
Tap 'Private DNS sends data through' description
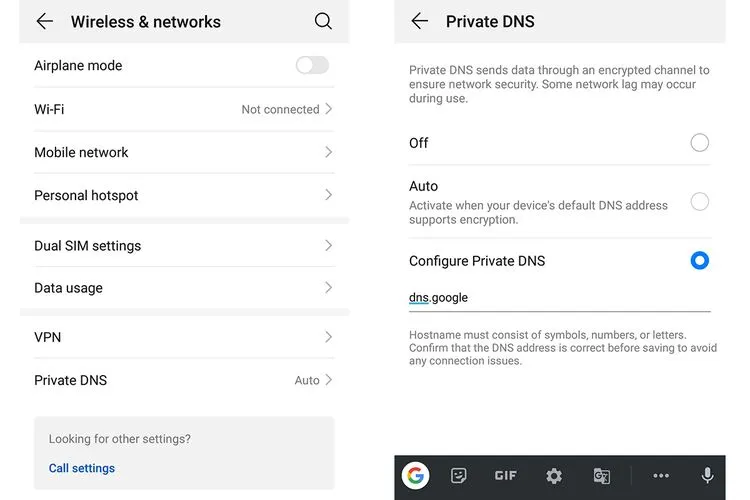[559, 84]
